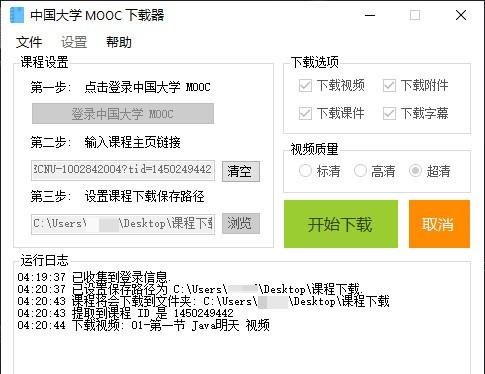Click the 清空 button to clear the link
The image size is (485, 374).
click(241, 171)
